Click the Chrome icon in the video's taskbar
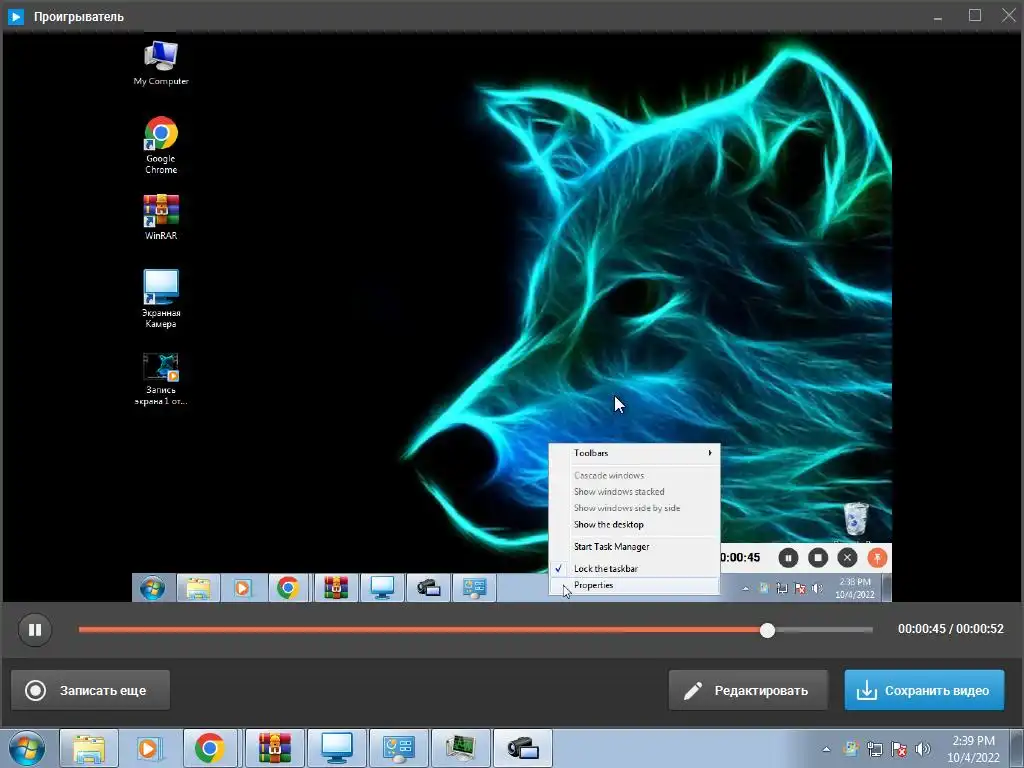The height and width of the screenshot is (768, 1024). [288, 588]
